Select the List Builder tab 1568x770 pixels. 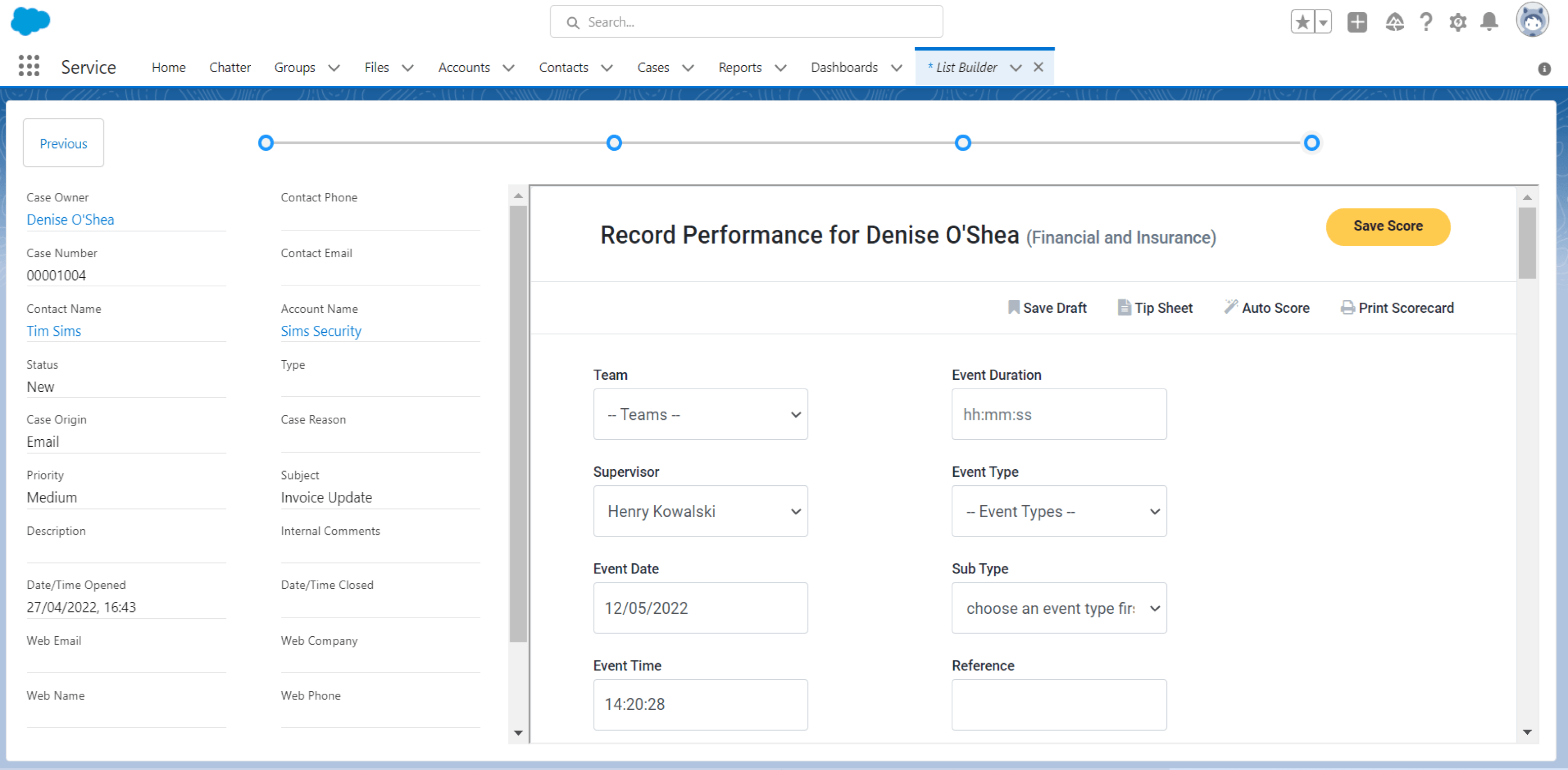point(966,68)
